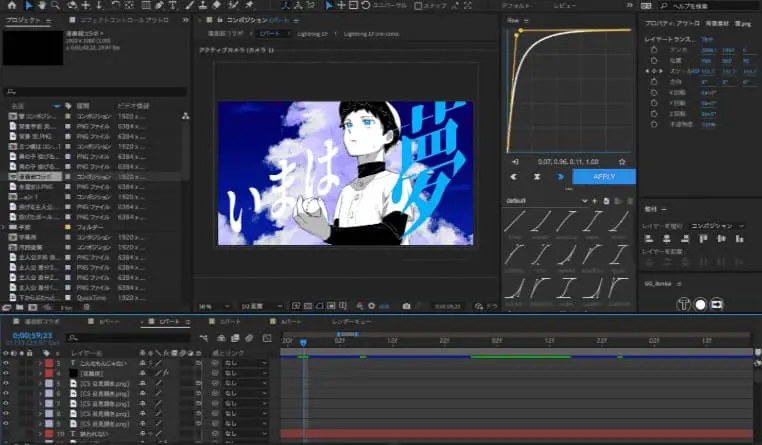The width and height of the screenshot is (762, 445).
Task: Click the arrow icon in GG_Bunkai panel
Action: click(717, 305)
